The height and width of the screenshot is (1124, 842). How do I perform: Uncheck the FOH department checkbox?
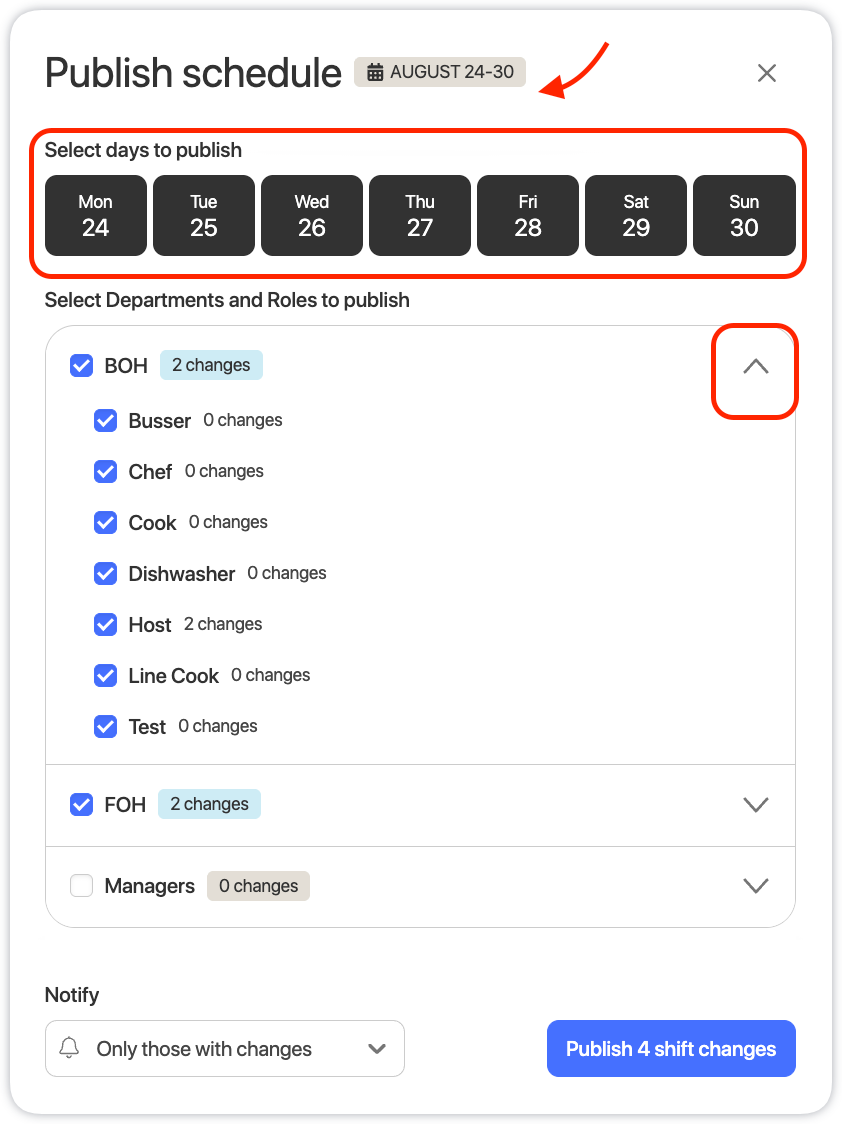[x=81, y=804]
